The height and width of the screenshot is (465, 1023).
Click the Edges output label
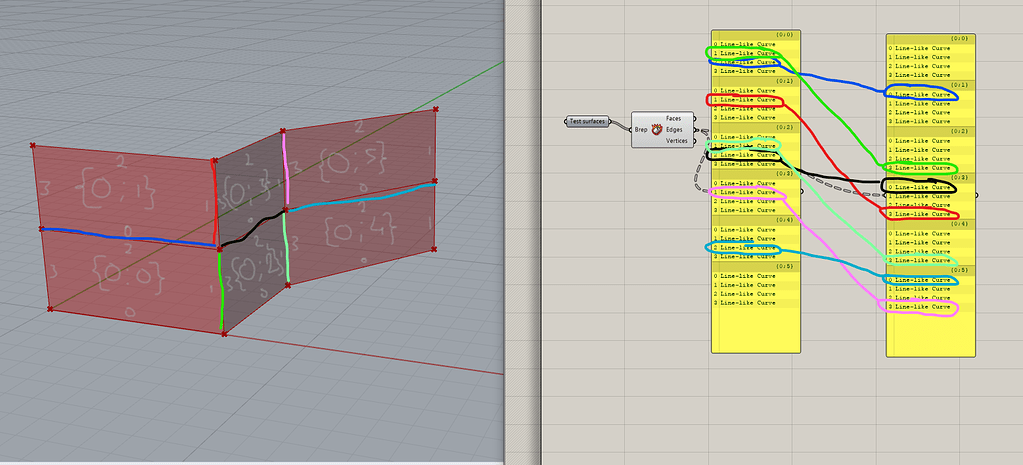(x=674, y=130)
